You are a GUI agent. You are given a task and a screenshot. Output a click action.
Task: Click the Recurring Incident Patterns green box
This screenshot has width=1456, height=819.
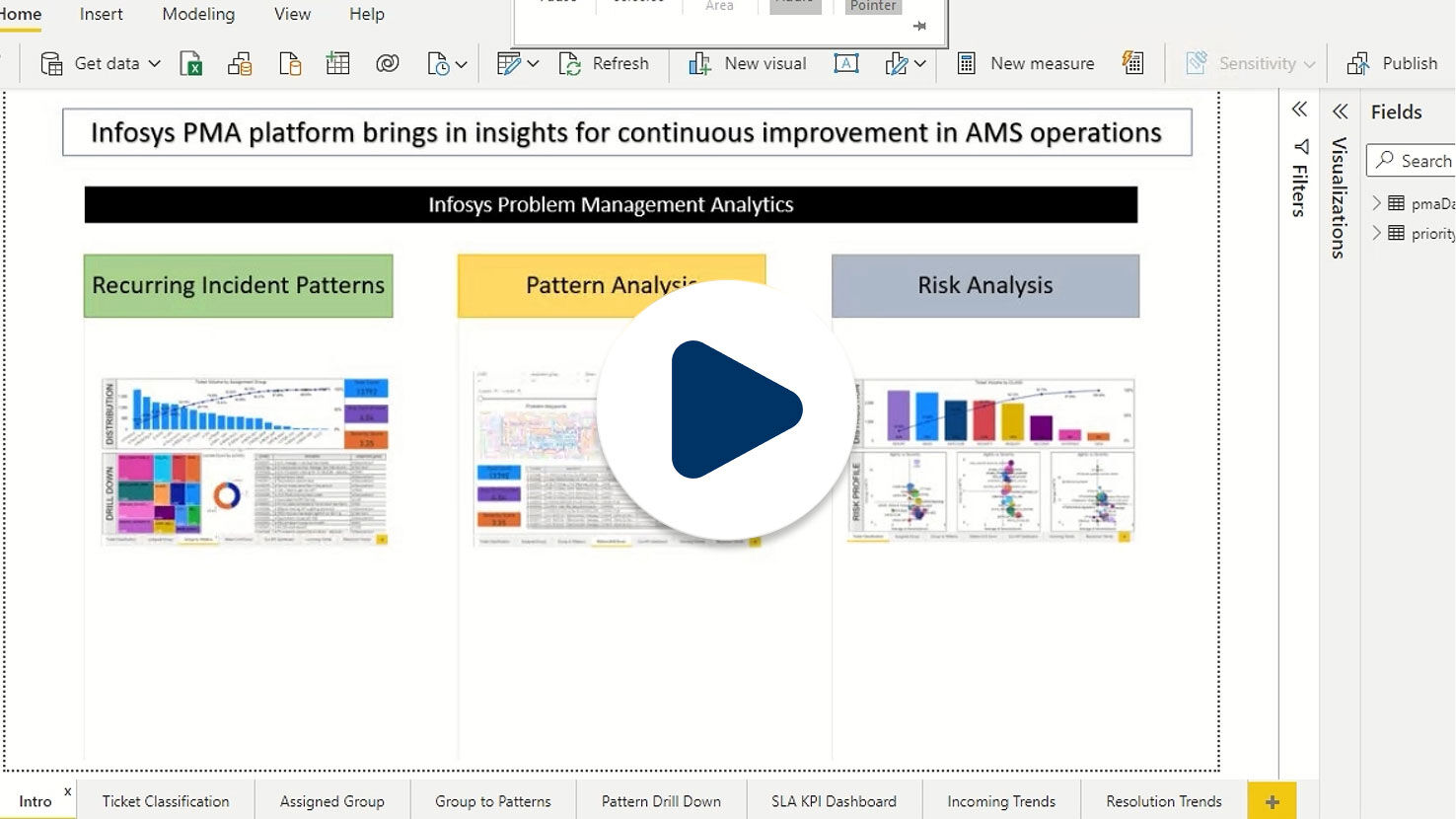coord(238,285)
